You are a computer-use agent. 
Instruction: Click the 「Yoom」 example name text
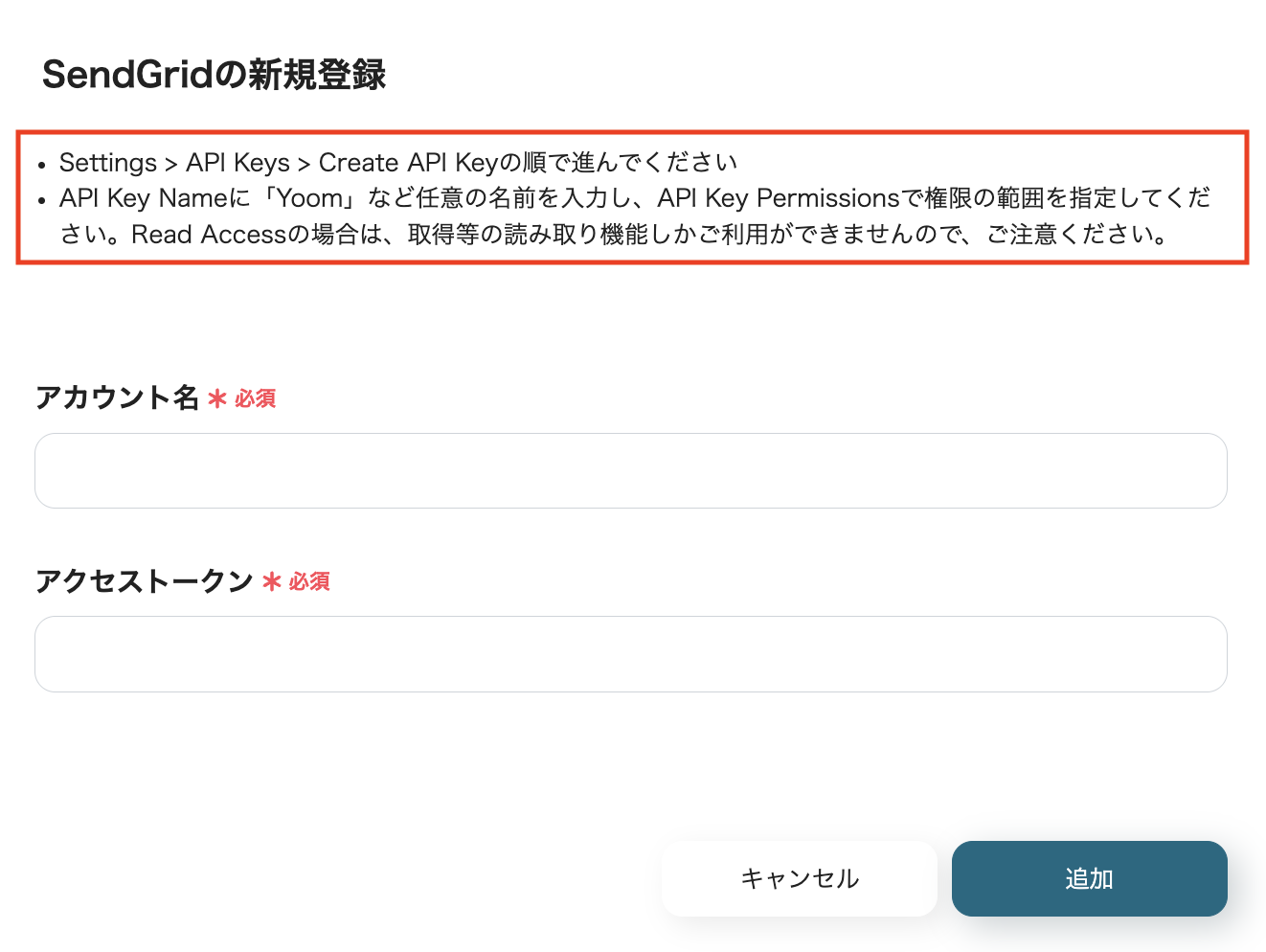(309, 198)
